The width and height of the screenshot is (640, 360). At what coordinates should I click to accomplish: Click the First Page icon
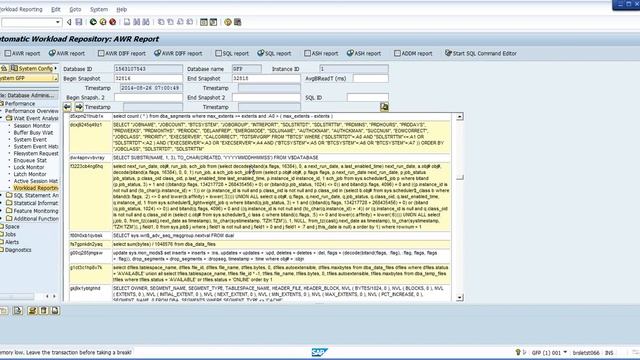pos(161,22)
